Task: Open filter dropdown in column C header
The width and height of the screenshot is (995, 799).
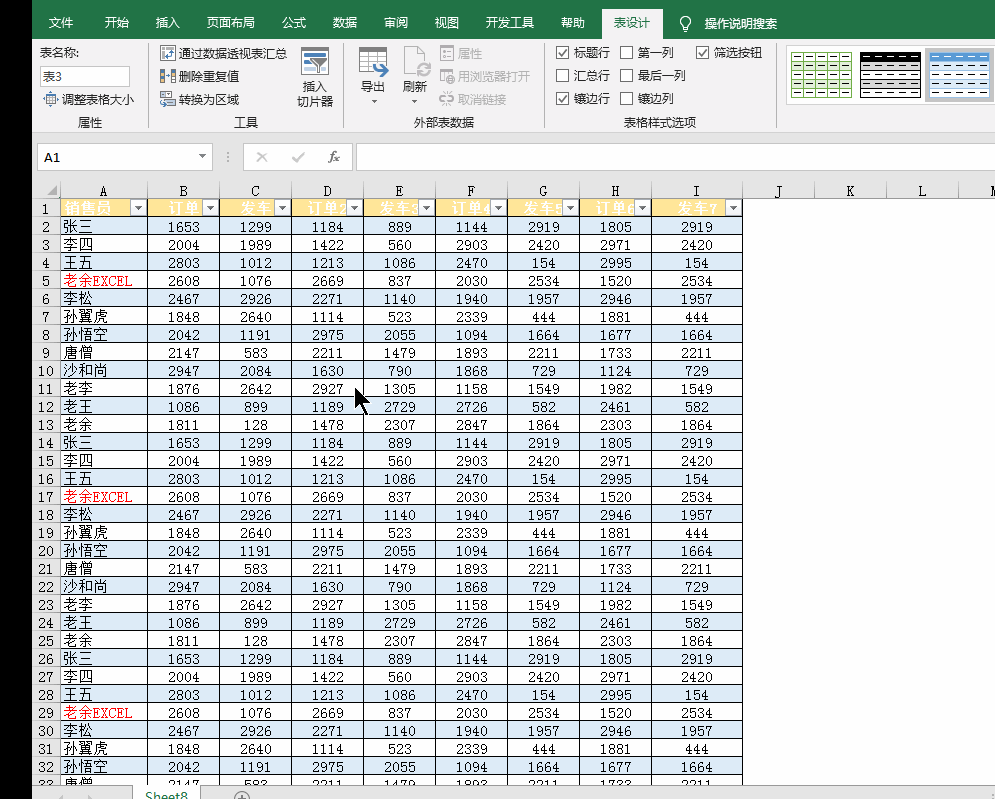Action: click(282, 208)
